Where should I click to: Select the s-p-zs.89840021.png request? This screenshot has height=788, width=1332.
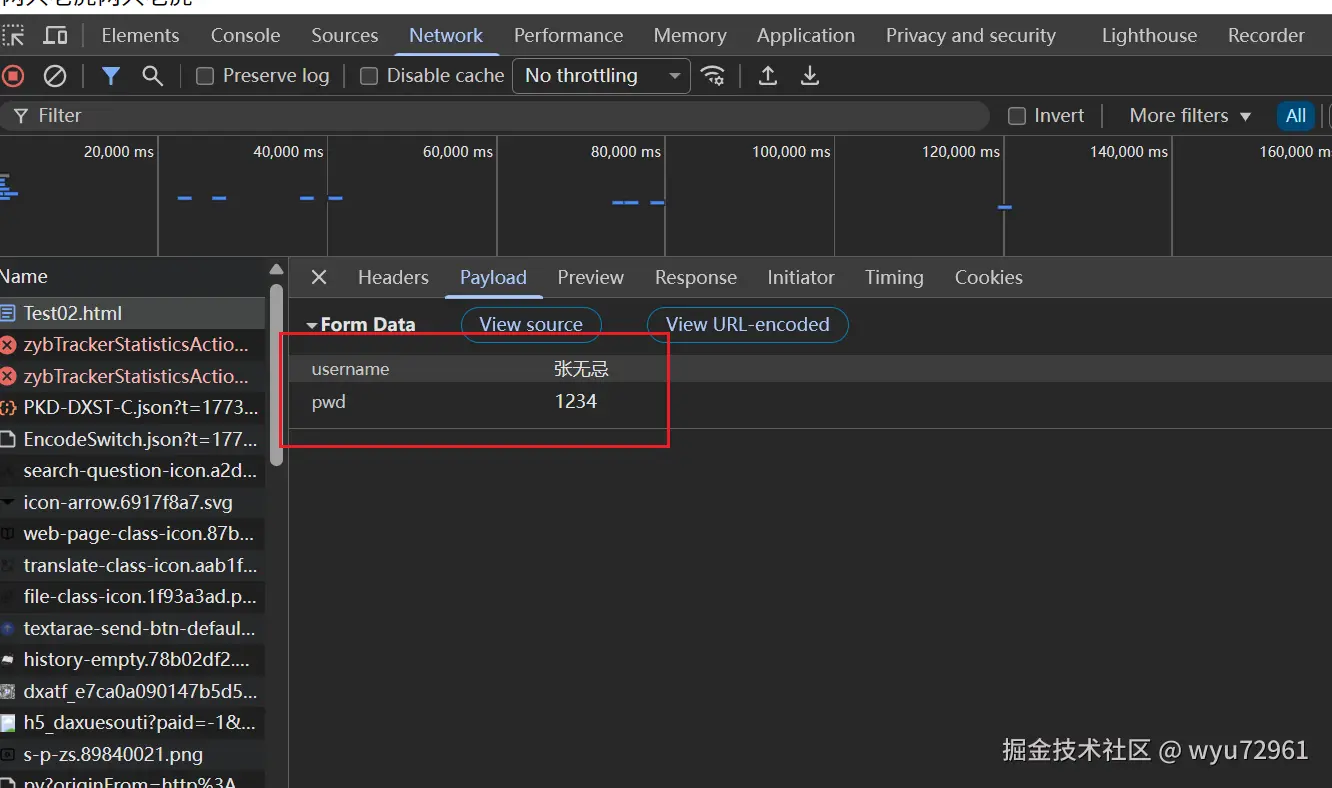[132, 754]
